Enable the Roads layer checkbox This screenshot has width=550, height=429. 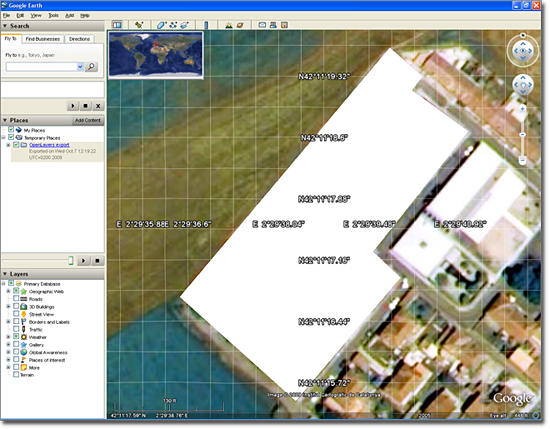tap(16, 299)
